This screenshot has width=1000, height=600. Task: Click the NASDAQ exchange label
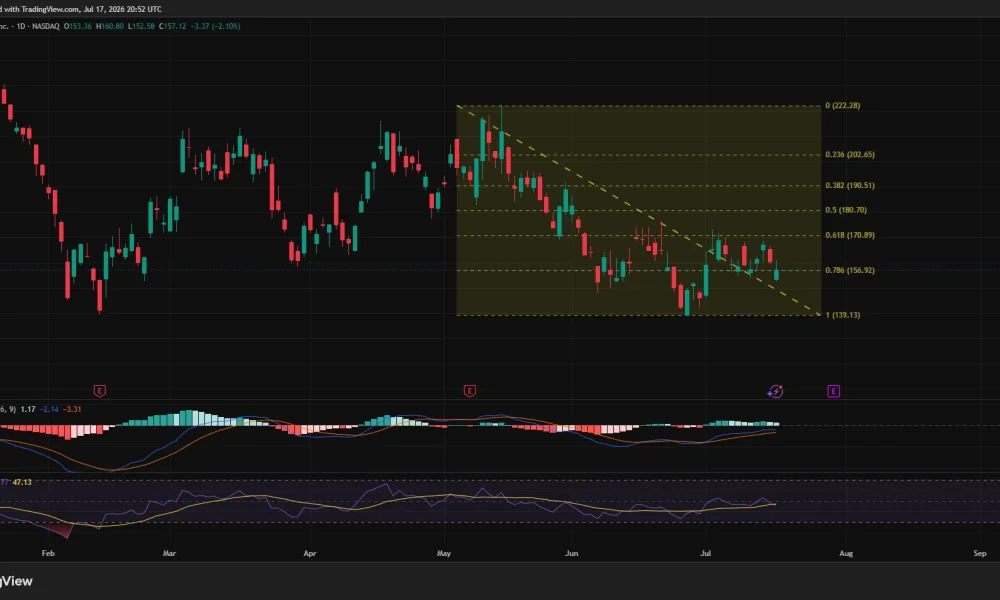(45, 26)
